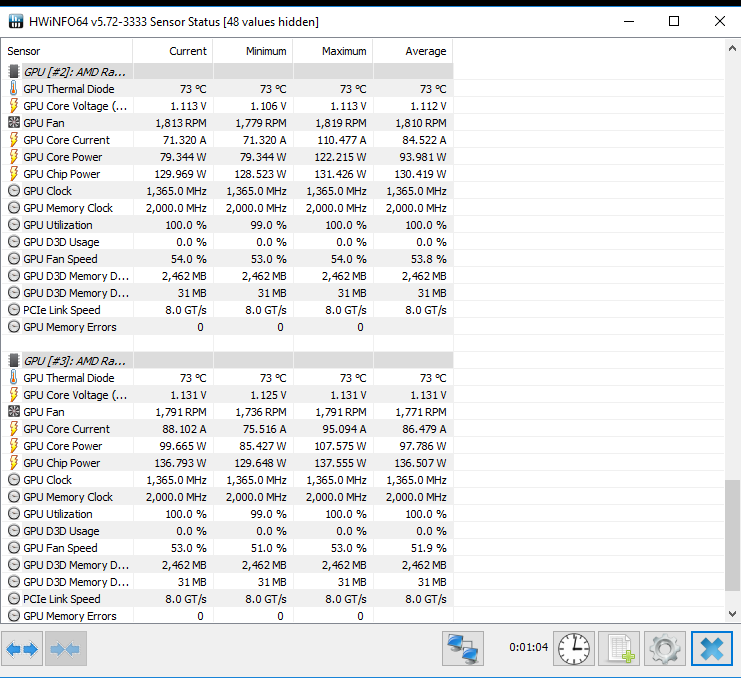
Task: Click GPU #3 current value 136.793 W
Action: 181,463
